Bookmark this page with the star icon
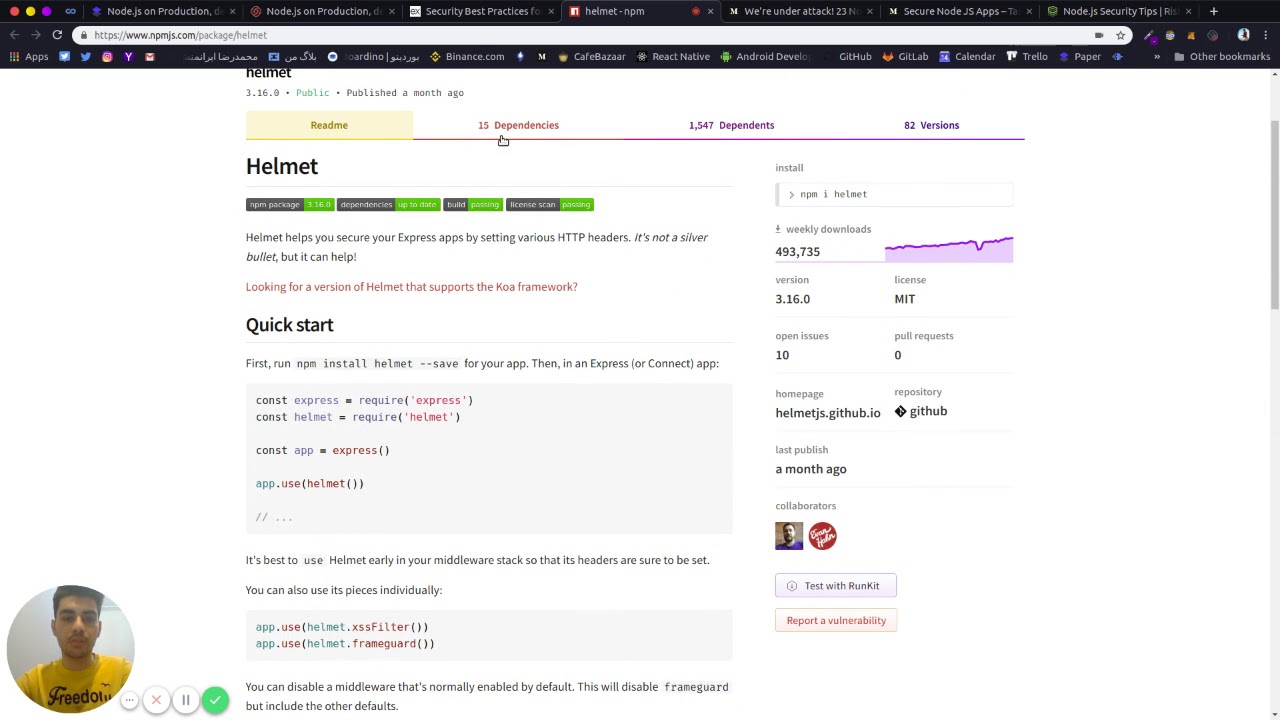This screenshot has width=1280, height=720. (x=1121, y=35)
